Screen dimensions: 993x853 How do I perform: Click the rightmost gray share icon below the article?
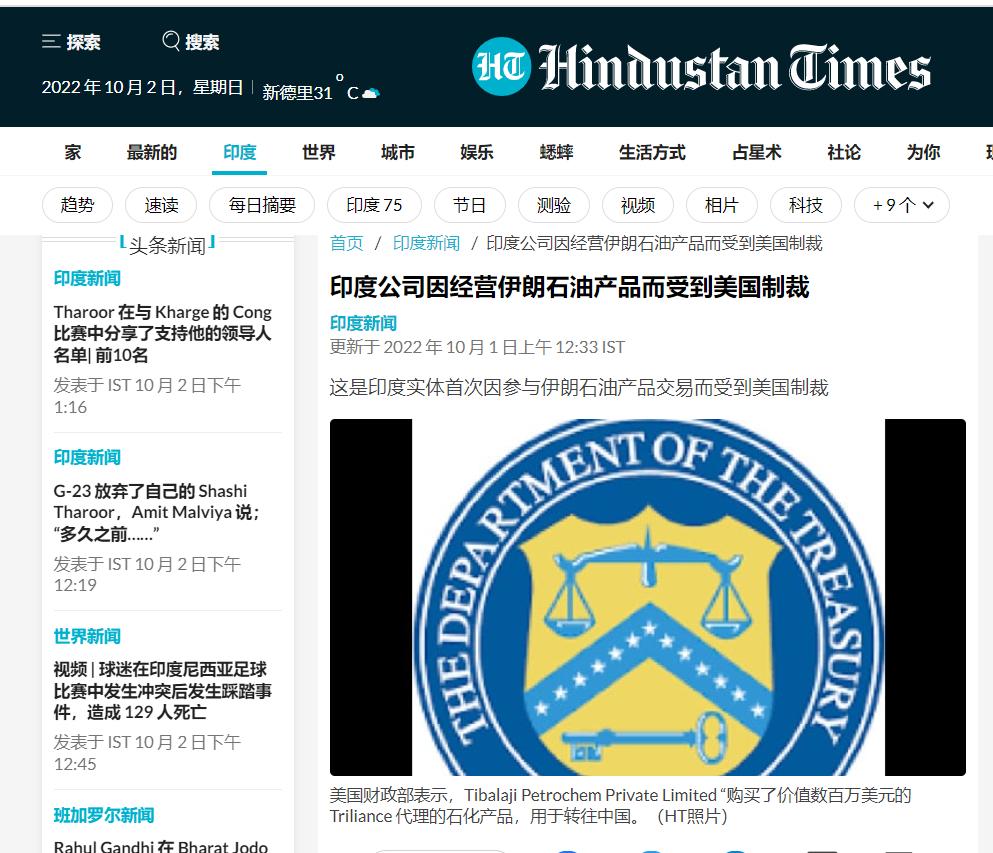[901, 850]
